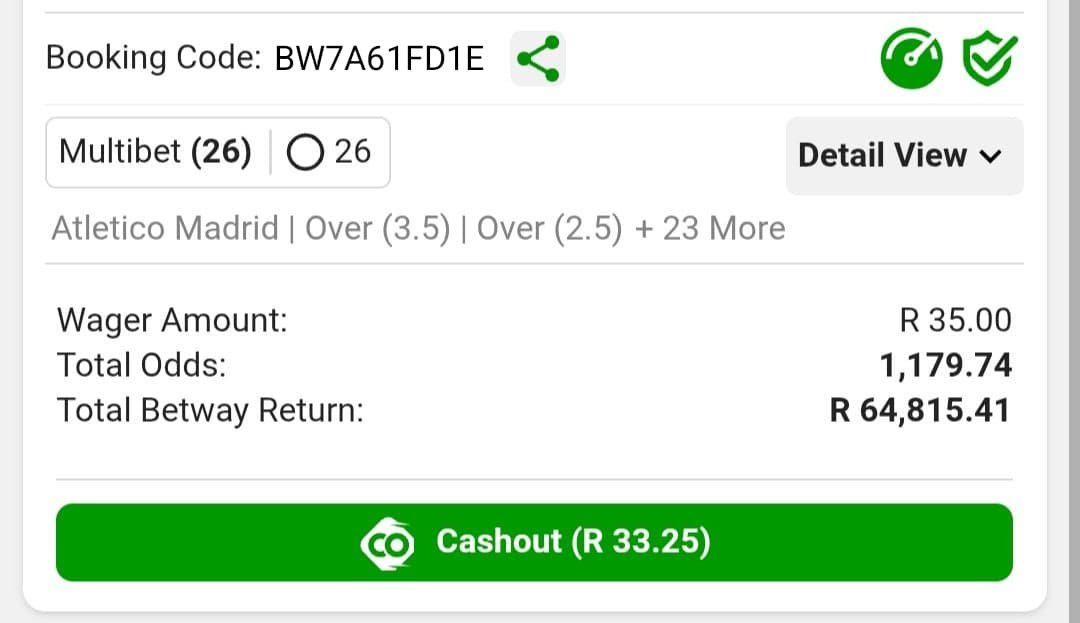The image size is (1080, 623).
Task: Click the Over (3.5) selection text
Action: pos(377,229)
